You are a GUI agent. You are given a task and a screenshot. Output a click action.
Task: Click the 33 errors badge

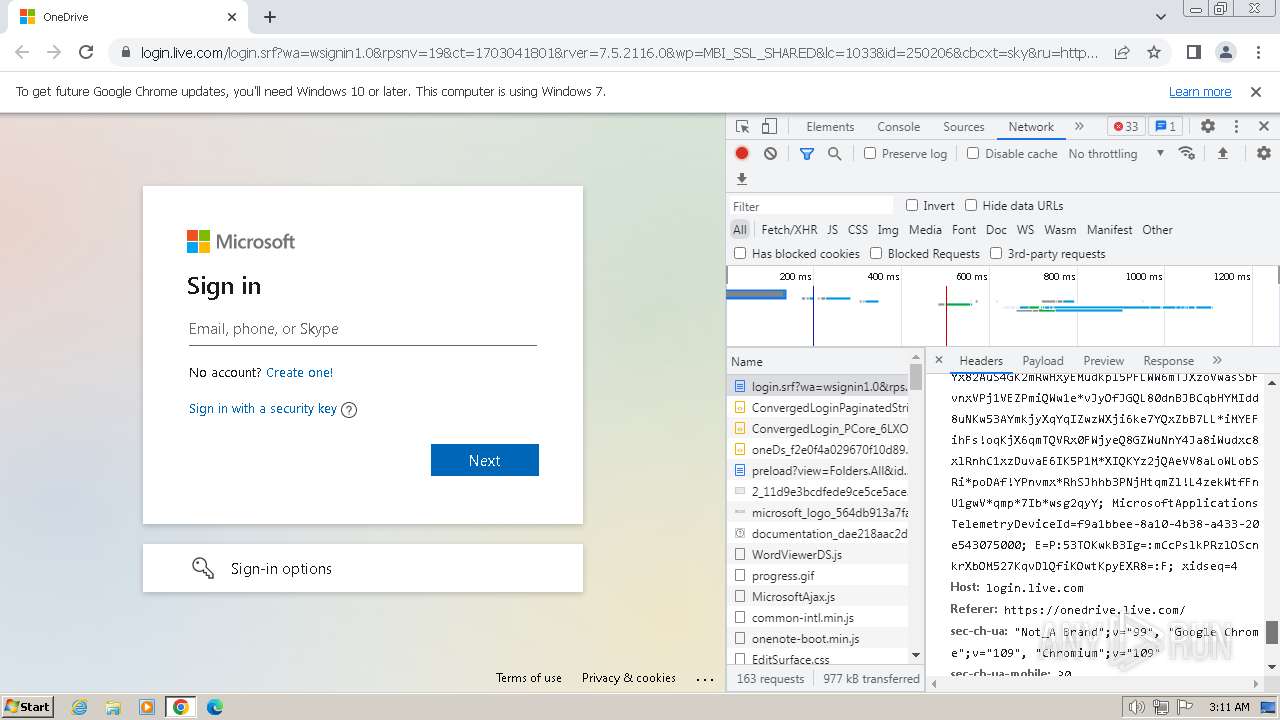1126,127
